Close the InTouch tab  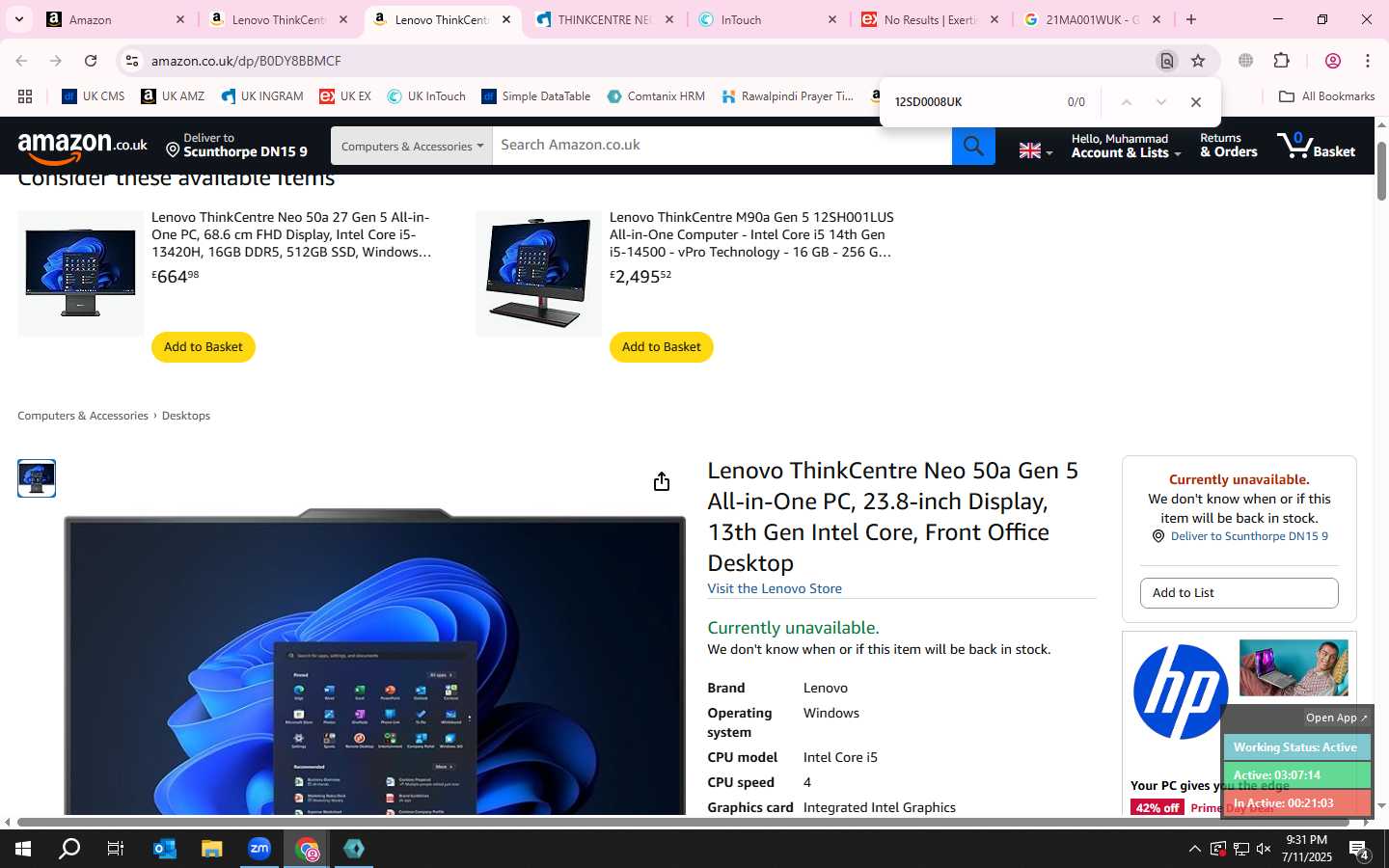(832, 19)
